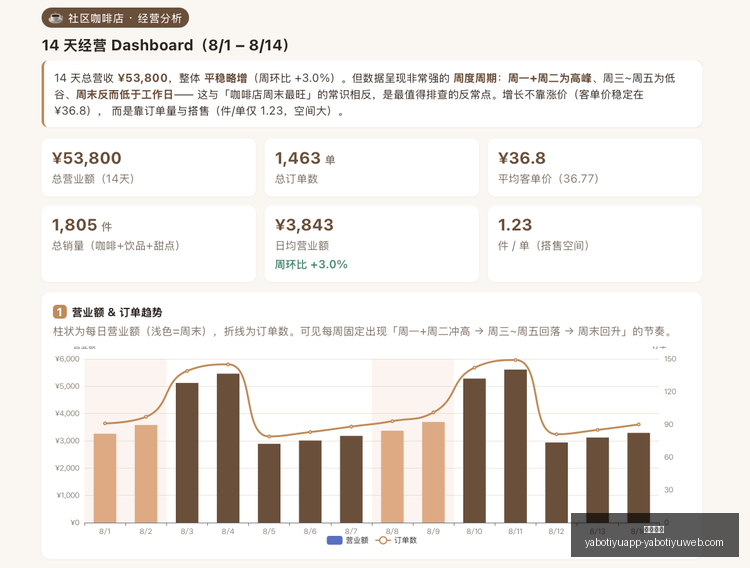This screenshot has width=750, height=568.
Task: Click the 8/3 x-axis date label
Action: [187, 531]
